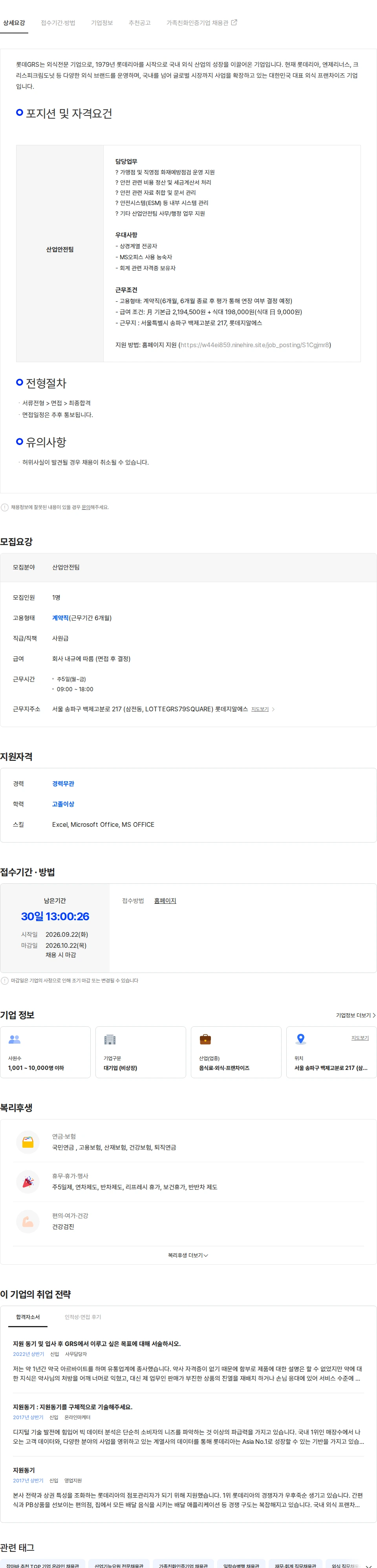Click the blue 계약직 employment type link

[60, 618]
